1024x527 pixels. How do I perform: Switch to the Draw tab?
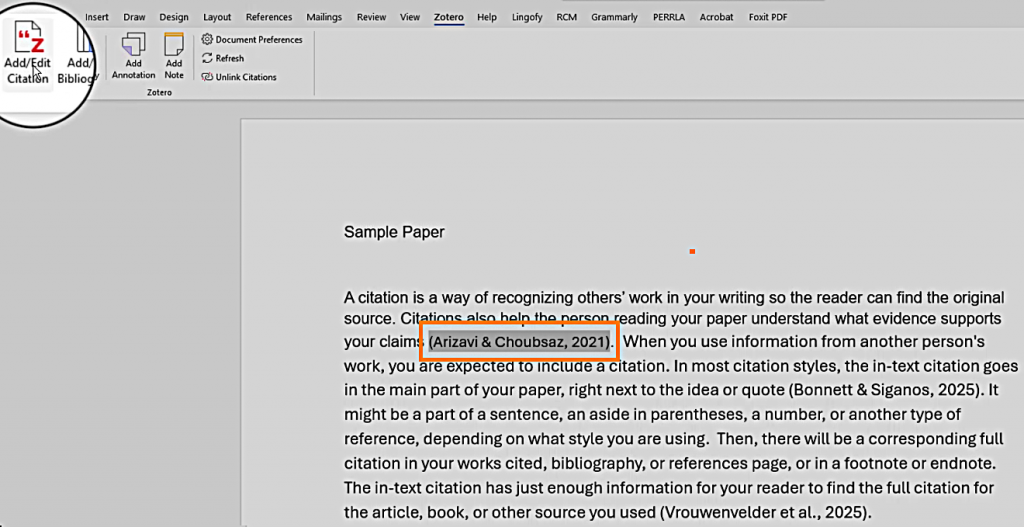tap(134, 17)
